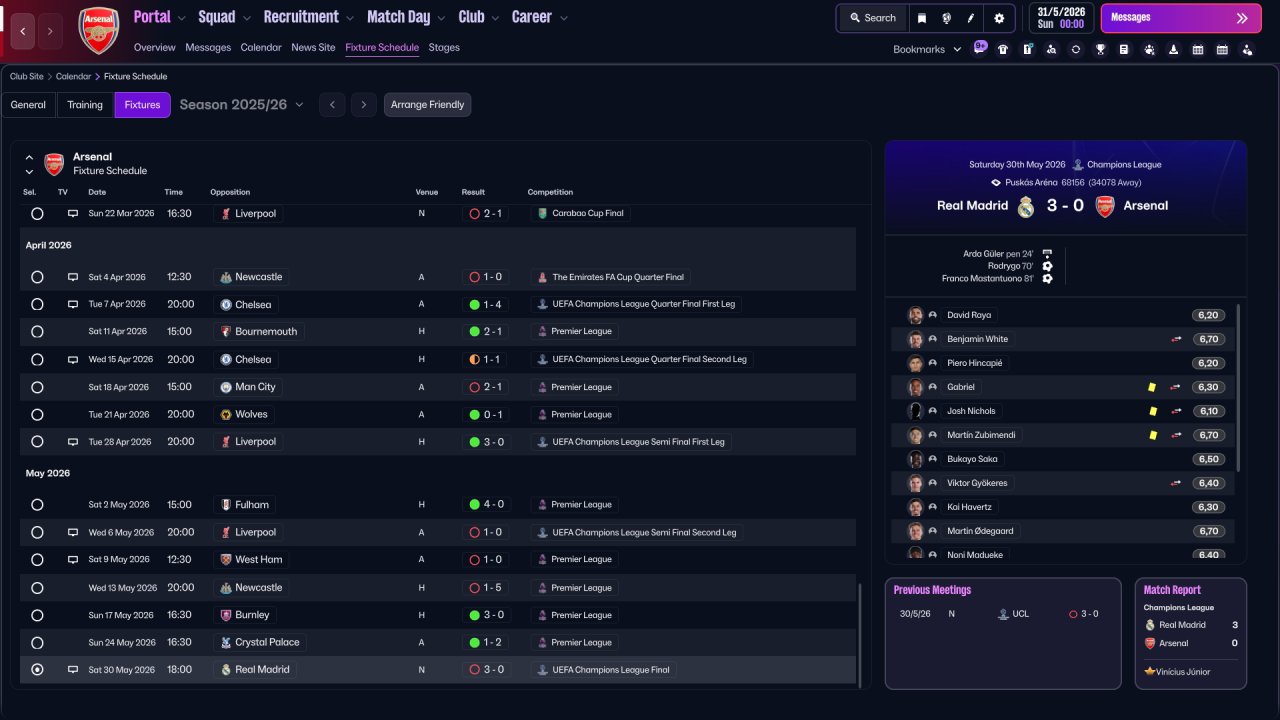
Task: Switch to the Training tab
Action: 85,105
